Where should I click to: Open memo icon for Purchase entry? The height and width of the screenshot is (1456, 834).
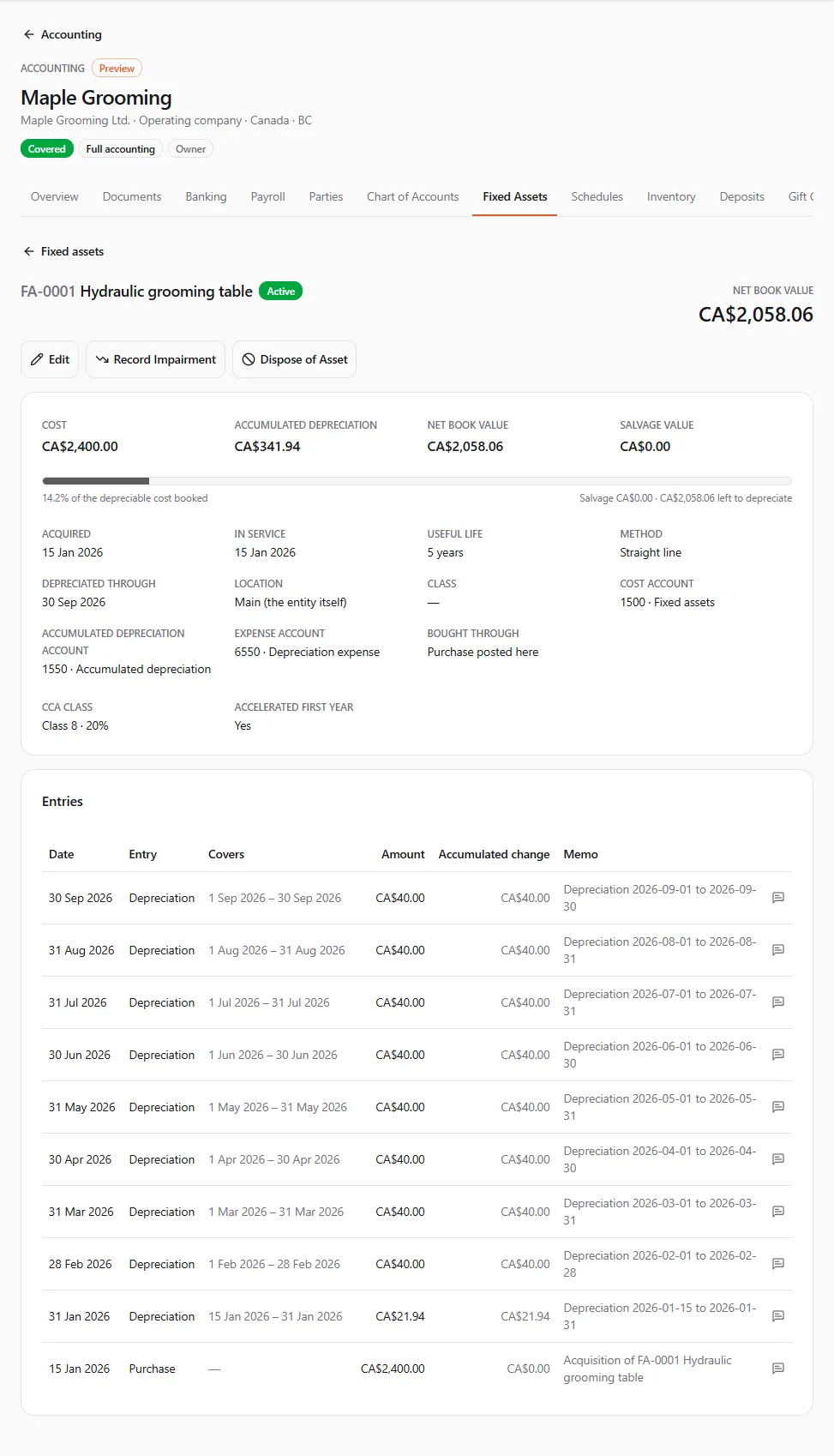click(778, 1369)
